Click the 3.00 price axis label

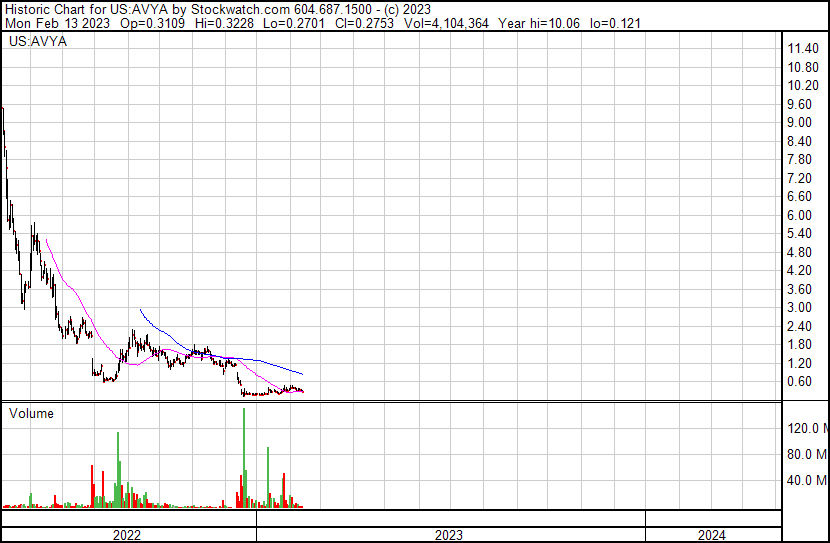click(799, 307)
